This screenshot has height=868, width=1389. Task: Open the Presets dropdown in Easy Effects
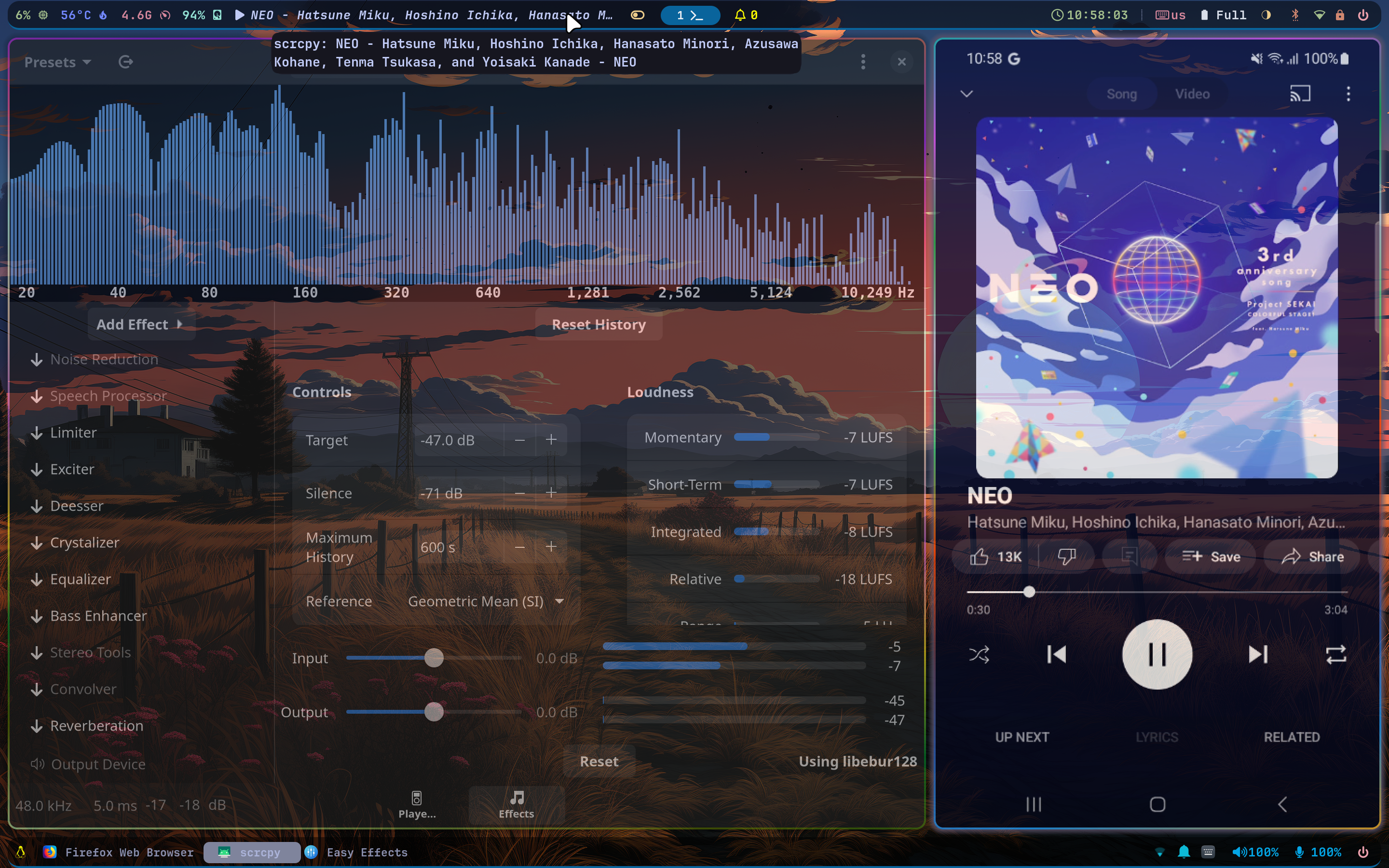(x=57, y=62)
